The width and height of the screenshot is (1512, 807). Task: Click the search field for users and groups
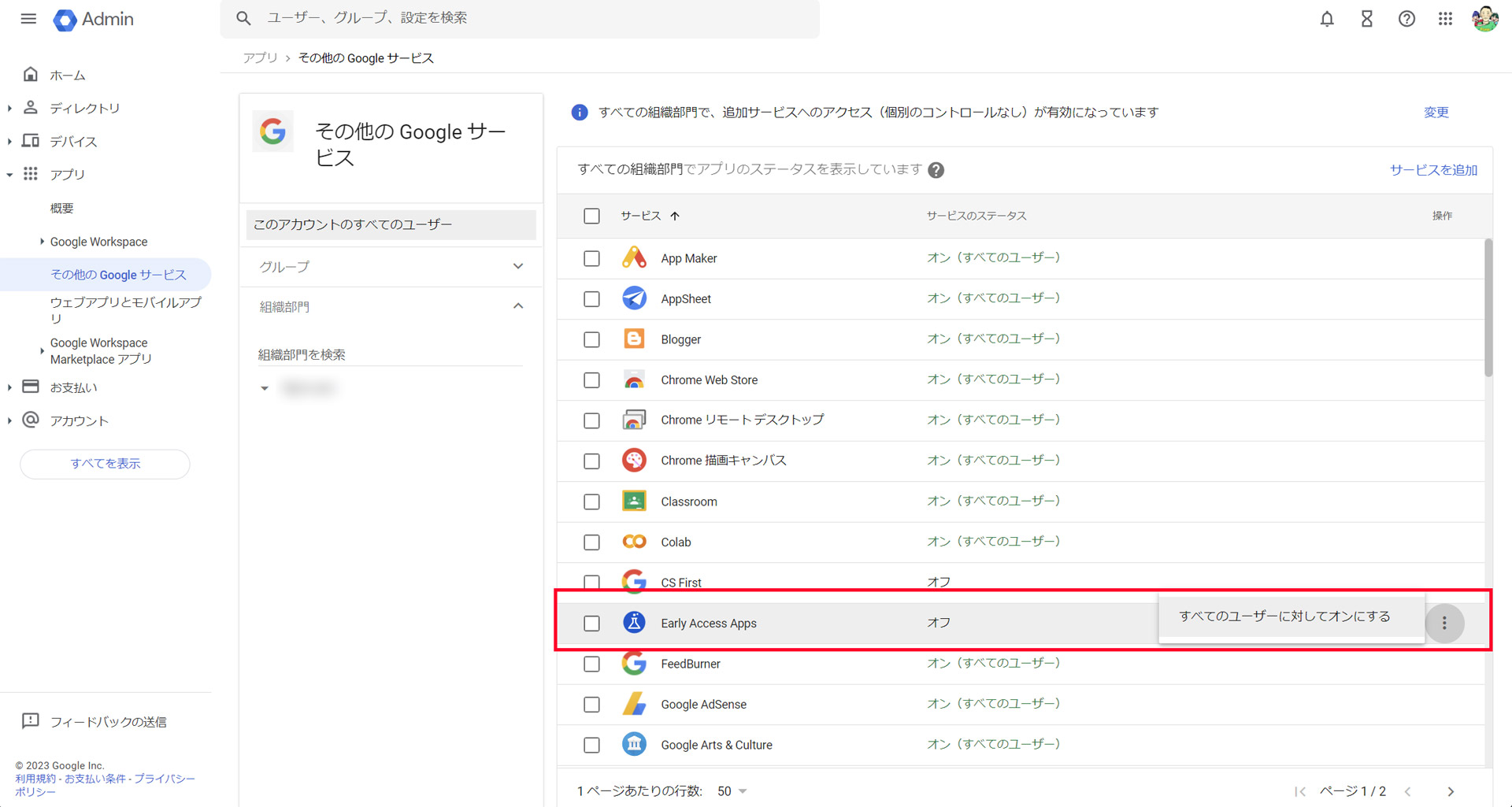pyautogui.click(x=520, y=18)
